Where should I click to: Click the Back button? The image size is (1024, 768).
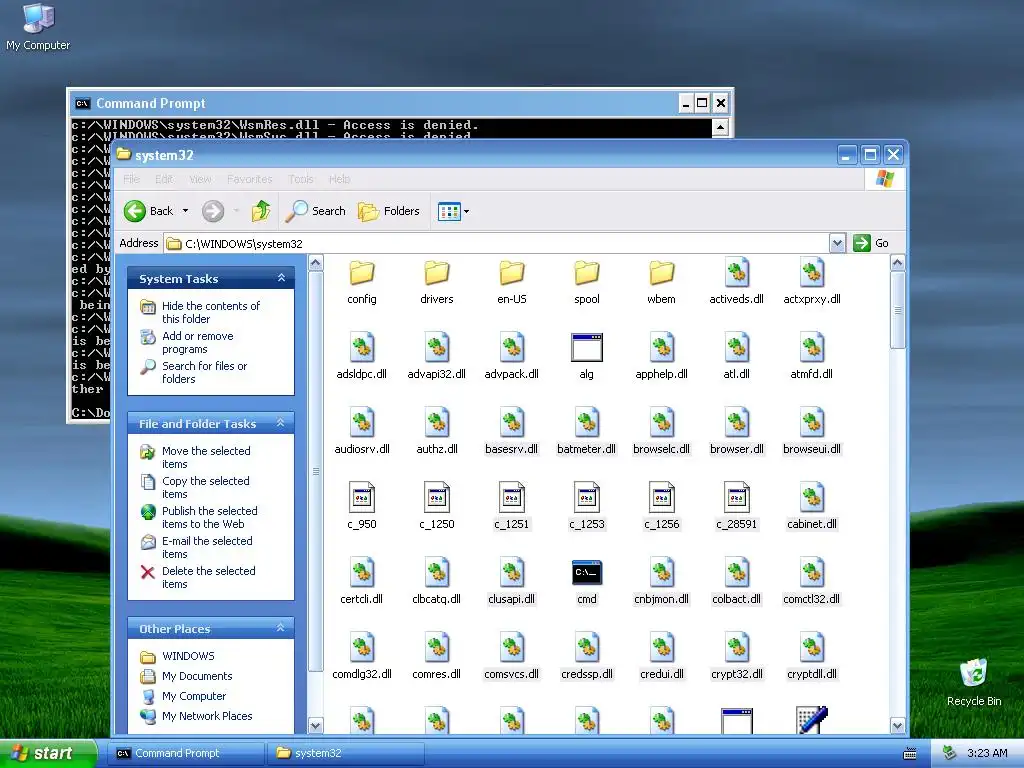149,211
